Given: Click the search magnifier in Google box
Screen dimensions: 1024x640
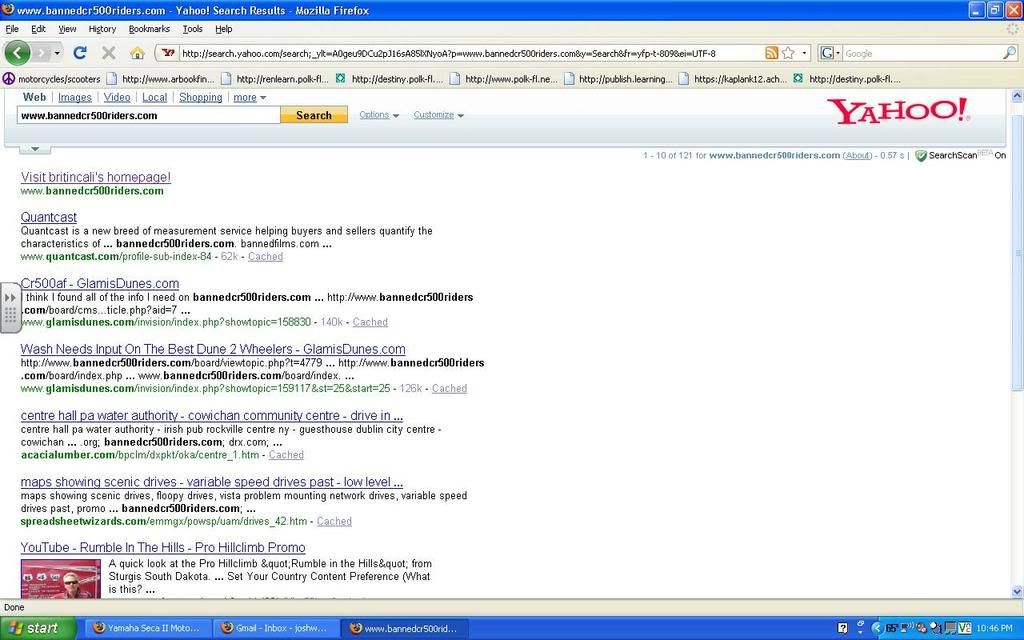Looking at the screenshot, I should (1010, 53).
